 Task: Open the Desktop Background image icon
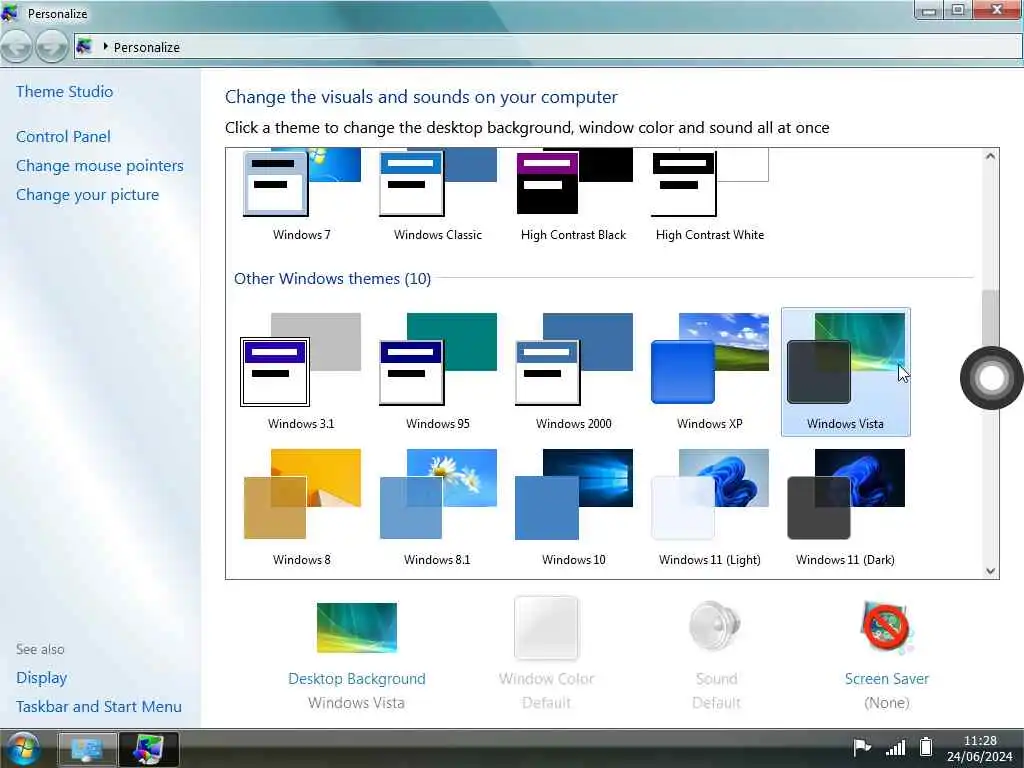point(357,628)
